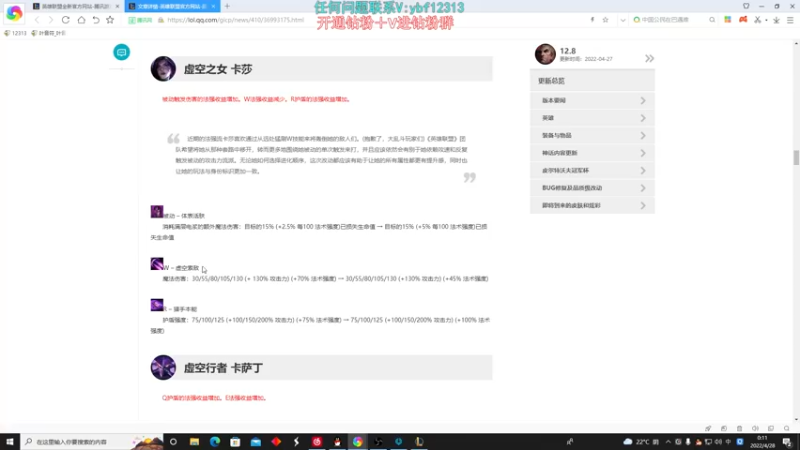Expand the 神话内容更新 sidebar entry

click(592, 153)
